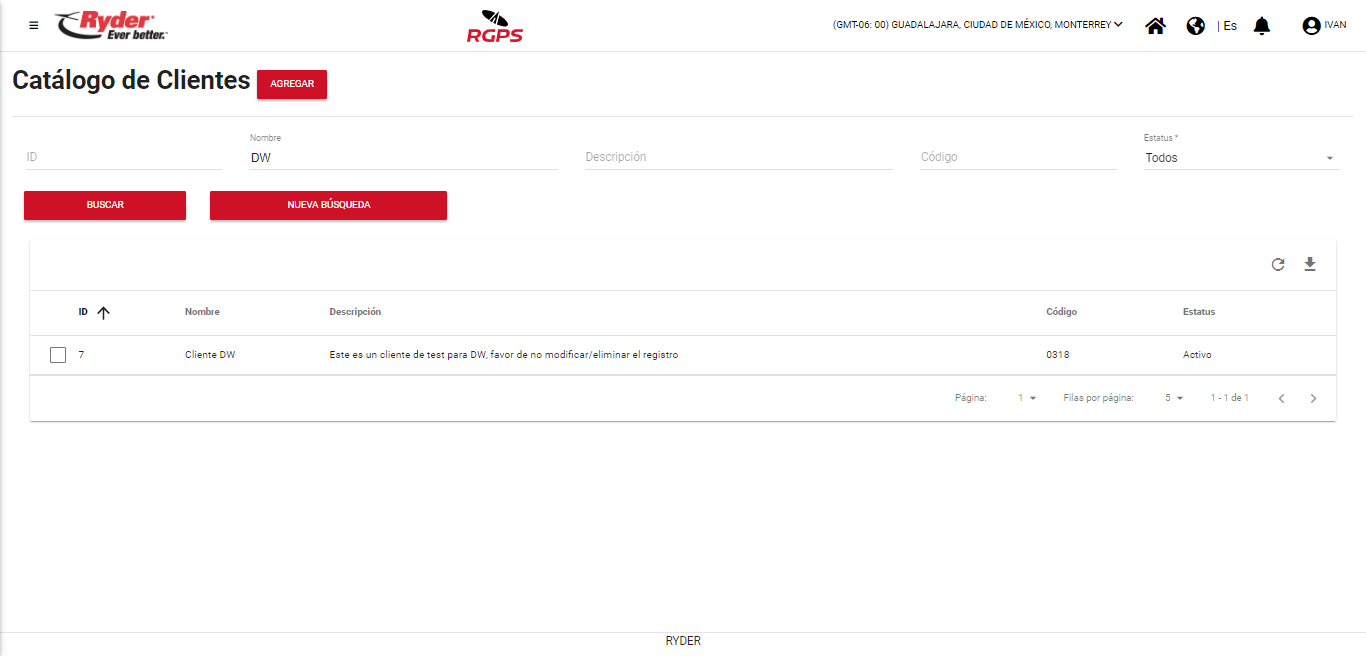Expand the Estatus dropdown showing Todos
Viewport: 1366px width, 656px height.
pyautogui.click(x=1240, y=158)
